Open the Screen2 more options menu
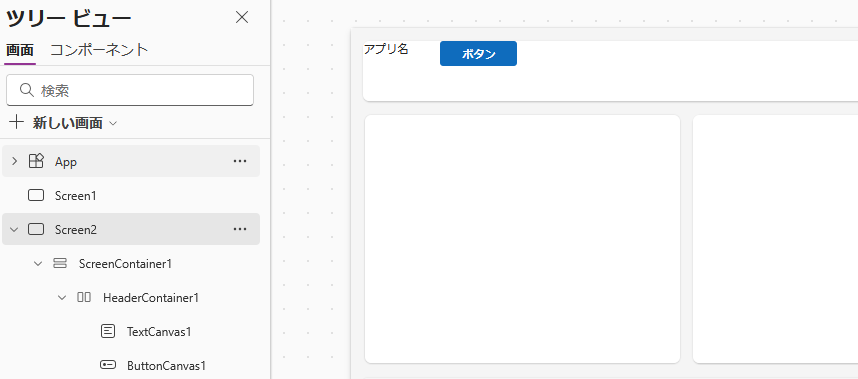The image size is (858, 379). [x=240, y=229]
